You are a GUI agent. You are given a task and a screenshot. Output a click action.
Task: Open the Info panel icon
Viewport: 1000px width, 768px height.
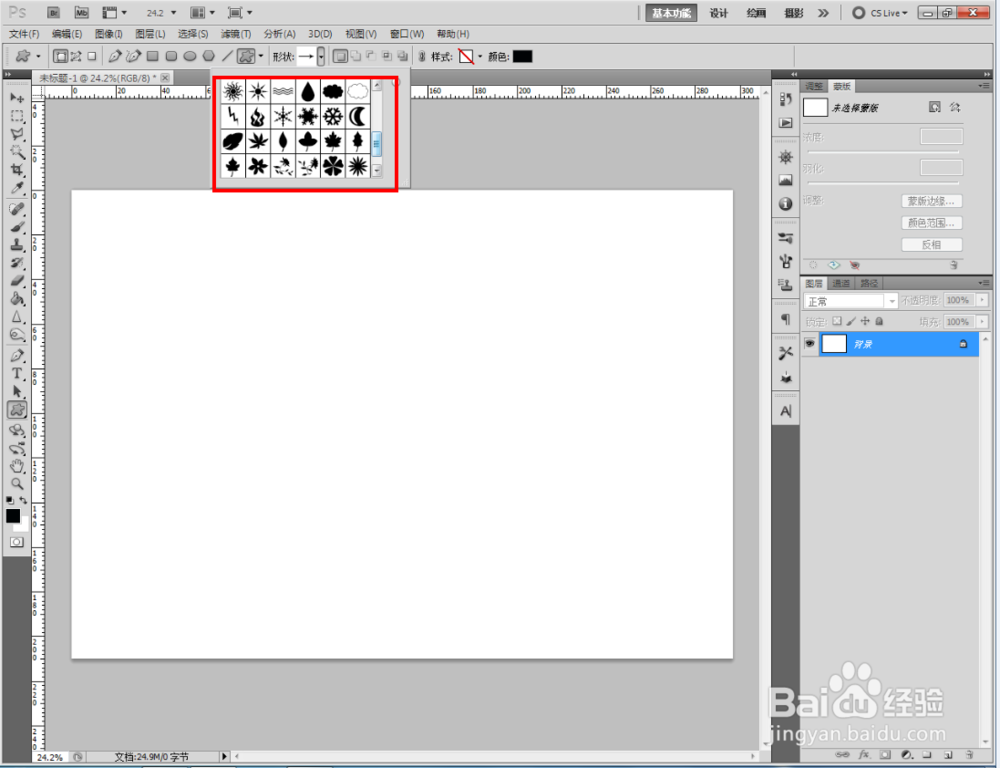(x=786, y=203)
